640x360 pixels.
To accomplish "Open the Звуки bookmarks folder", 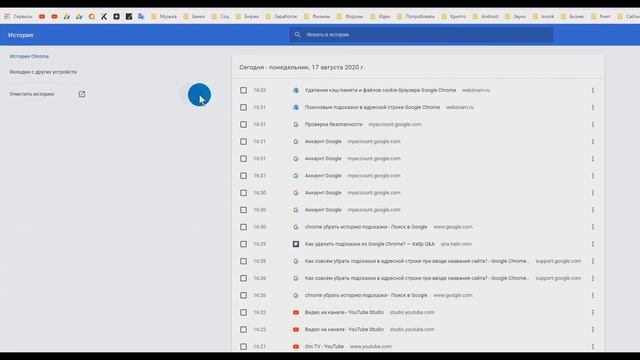I will pyautogui.click(x=516, y=16).
